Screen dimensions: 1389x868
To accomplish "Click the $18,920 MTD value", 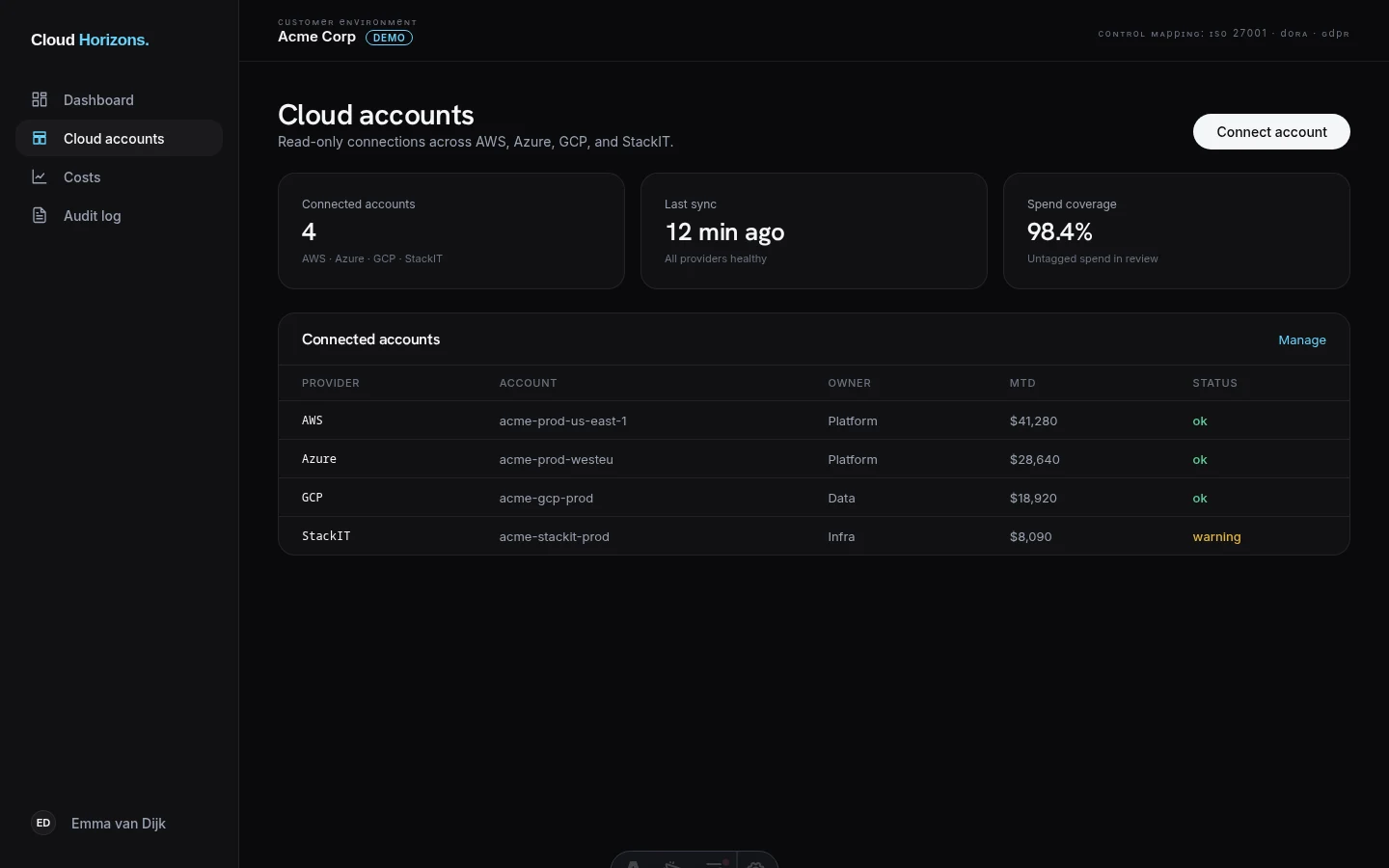I will tap(1033, 498).
